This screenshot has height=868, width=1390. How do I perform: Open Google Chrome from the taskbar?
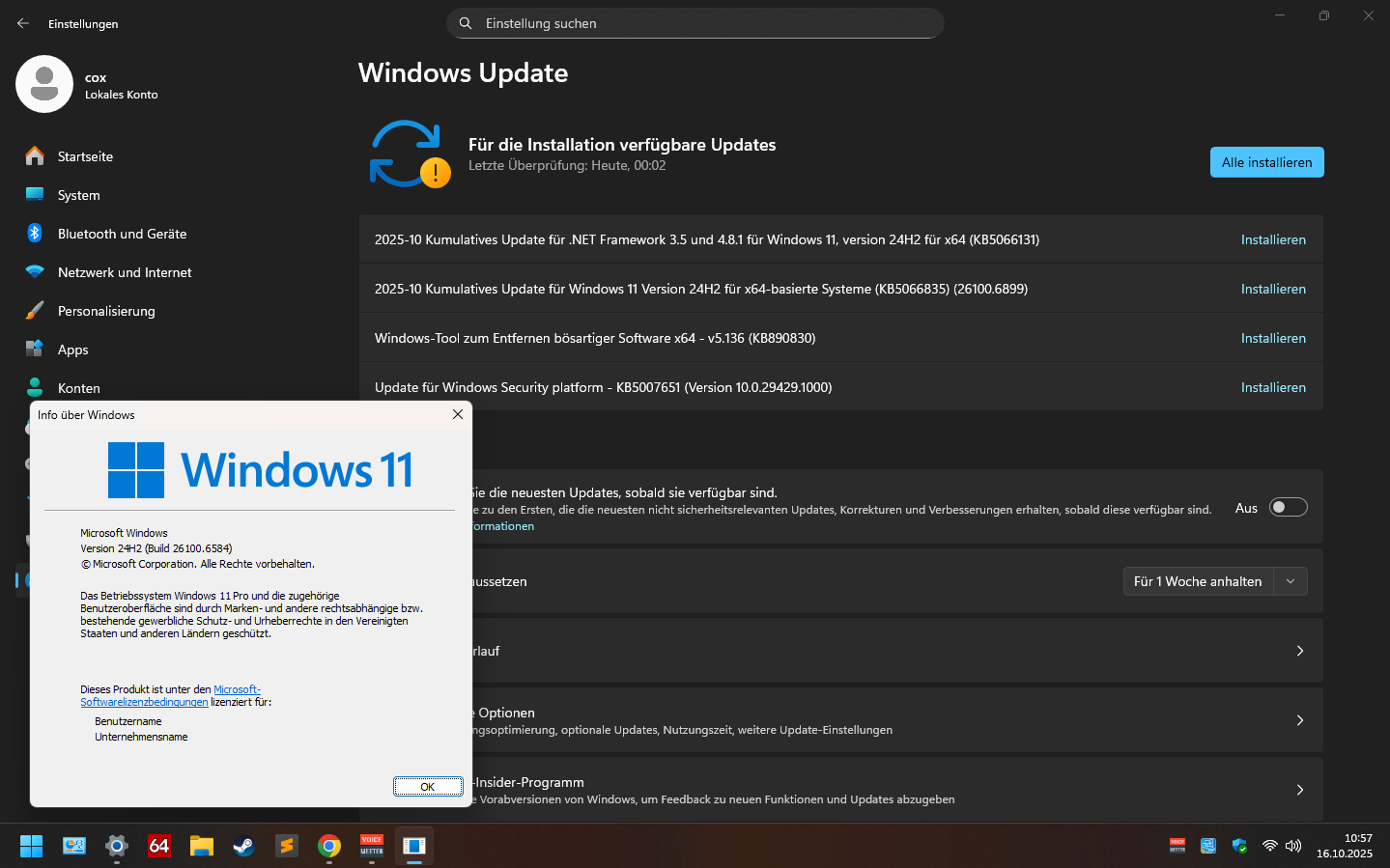click(329, 846)
